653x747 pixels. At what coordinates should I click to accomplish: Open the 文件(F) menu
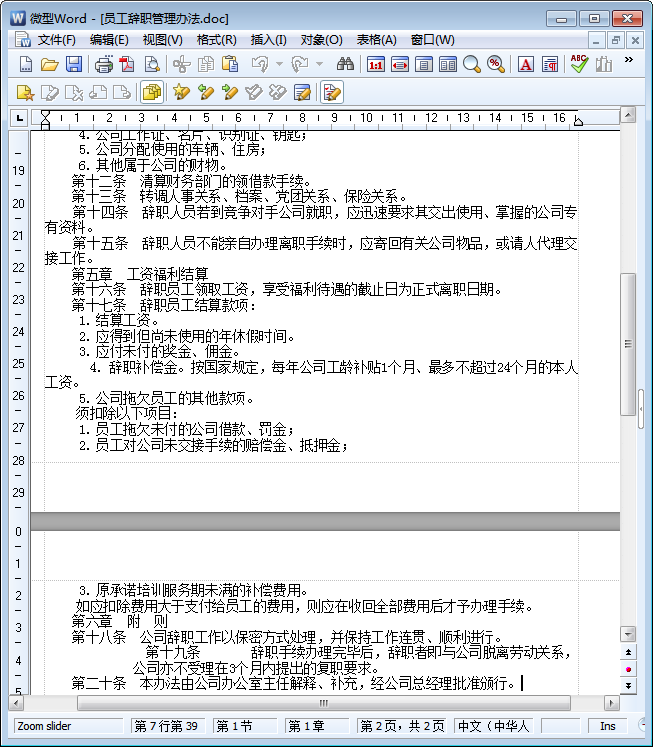pyautogui.click(x=57, y=40)
